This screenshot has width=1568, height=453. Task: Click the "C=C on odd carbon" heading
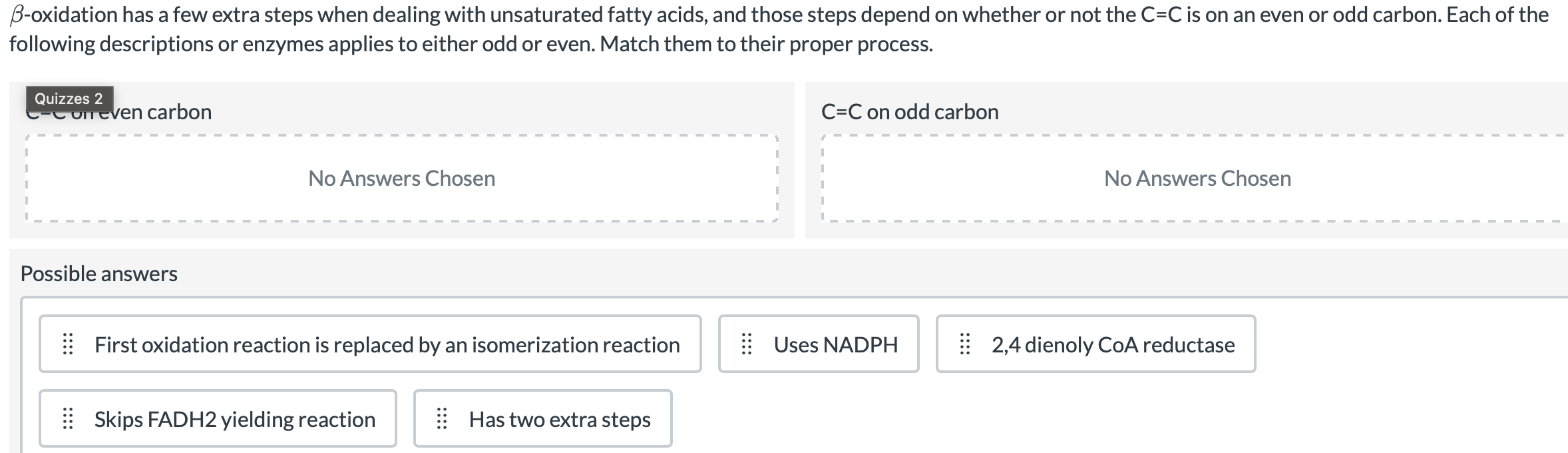(x=910, y=111)
